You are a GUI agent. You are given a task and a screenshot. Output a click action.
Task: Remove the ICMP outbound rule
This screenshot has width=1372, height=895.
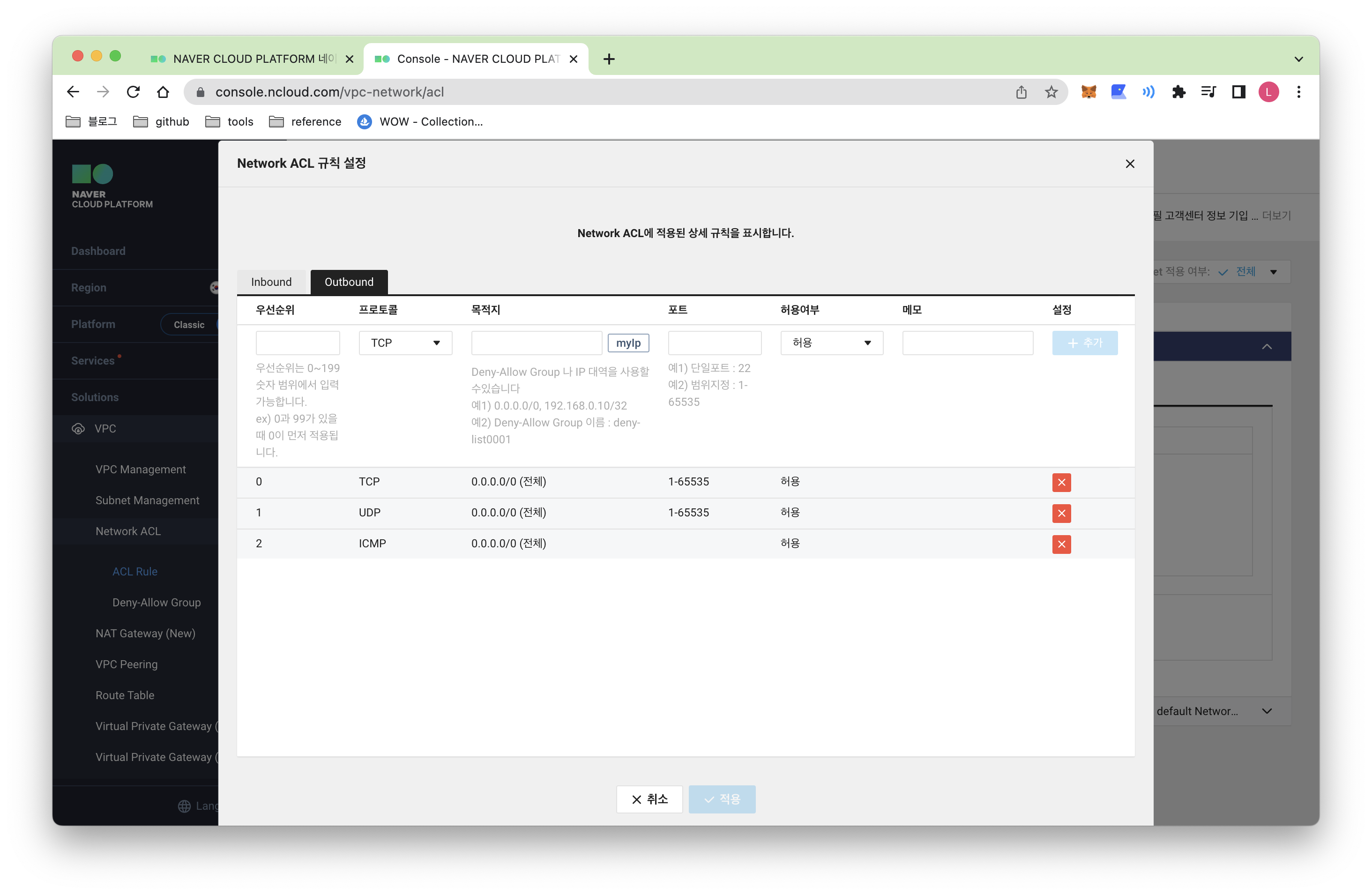pyautogui.click(x=1061, y=544)
